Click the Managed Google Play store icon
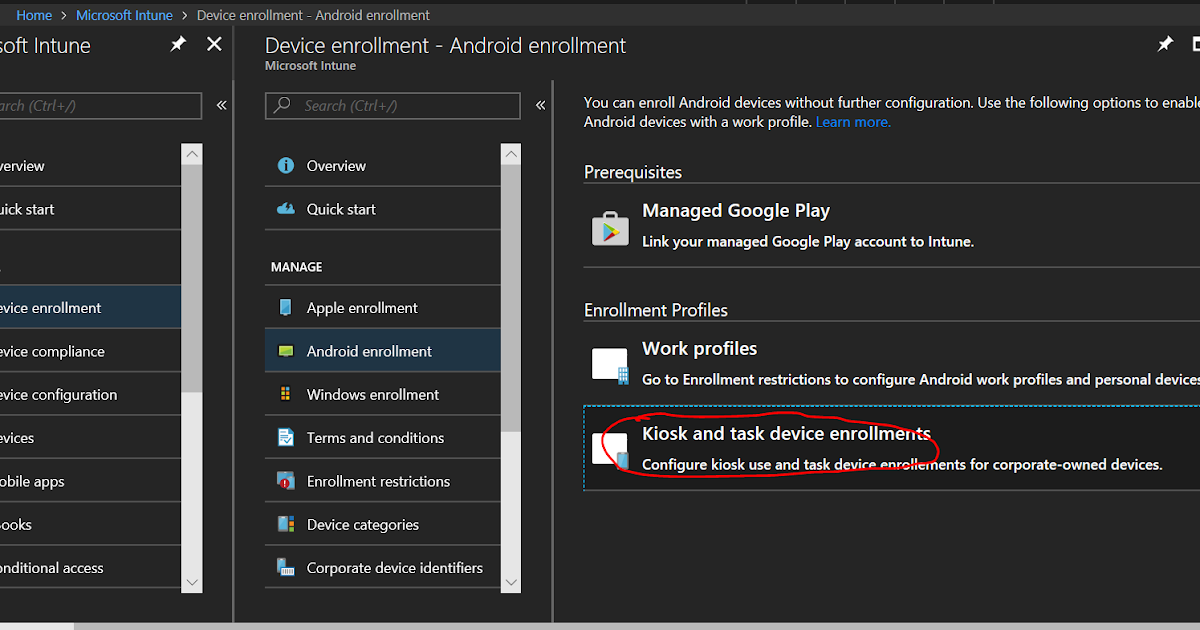 click(610, 227)
